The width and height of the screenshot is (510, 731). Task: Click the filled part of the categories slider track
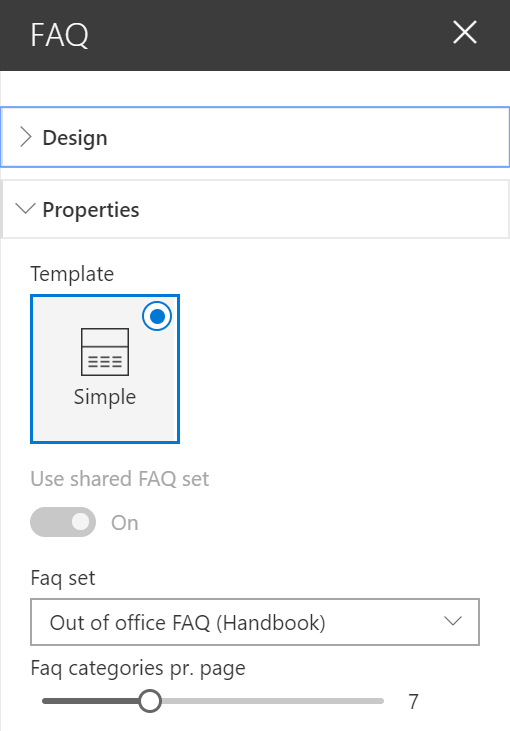pos(90,701)
